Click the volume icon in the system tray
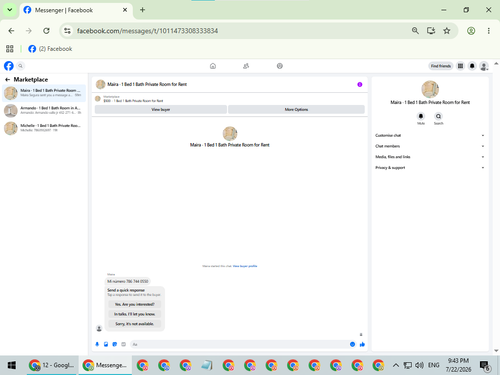The height and width of the screenshot is (375, 500). tap(419, 365)
